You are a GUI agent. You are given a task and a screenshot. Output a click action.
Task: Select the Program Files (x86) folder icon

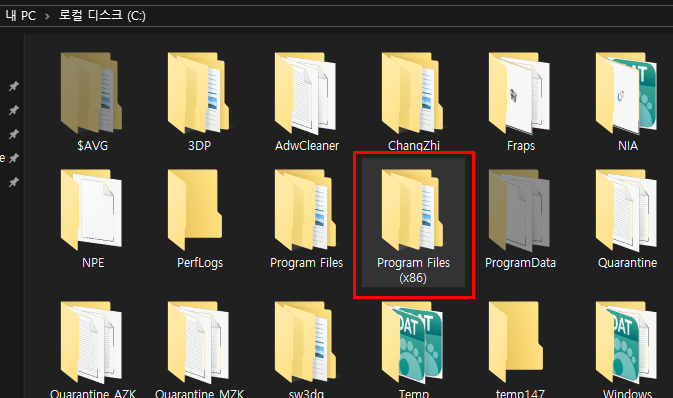point(412,210)
